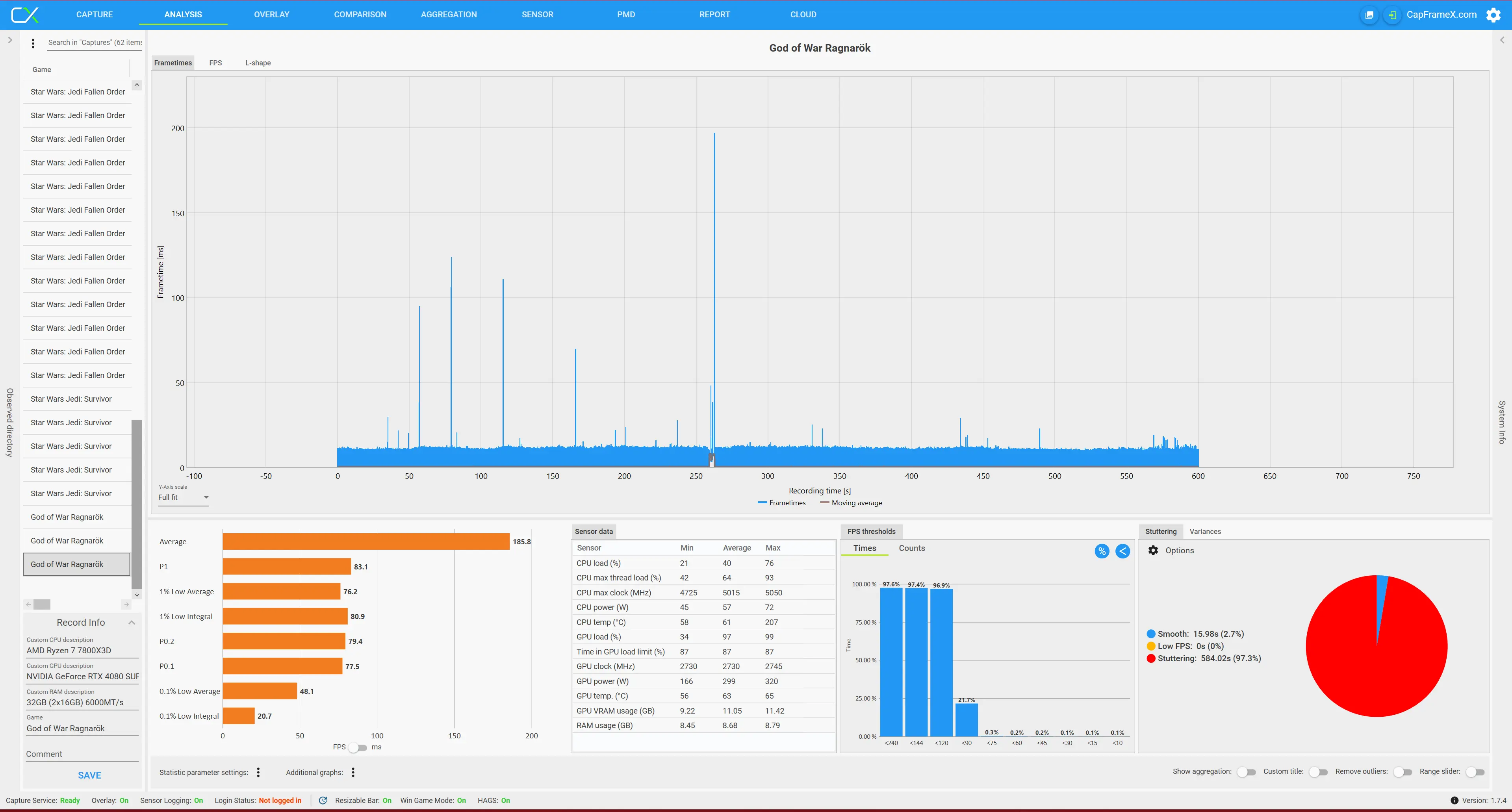Turn on Remove outliers toggle

tap(1402, 772)
